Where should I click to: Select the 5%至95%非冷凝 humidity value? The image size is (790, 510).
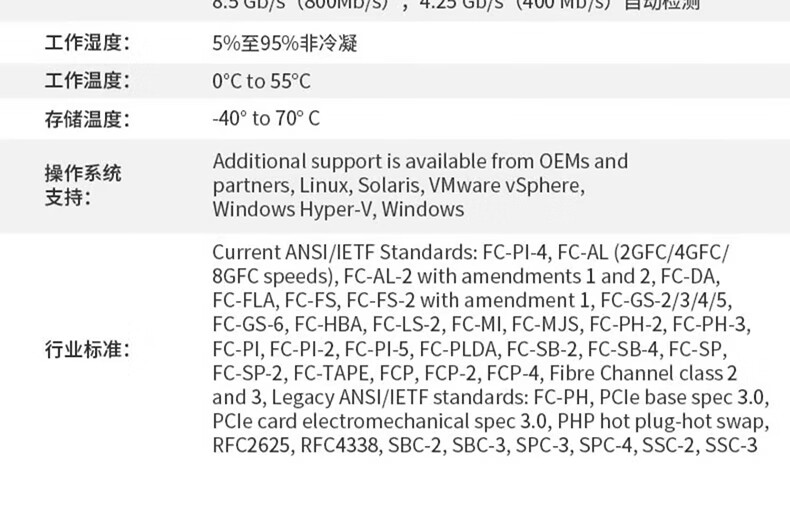[x=285, y=43]
